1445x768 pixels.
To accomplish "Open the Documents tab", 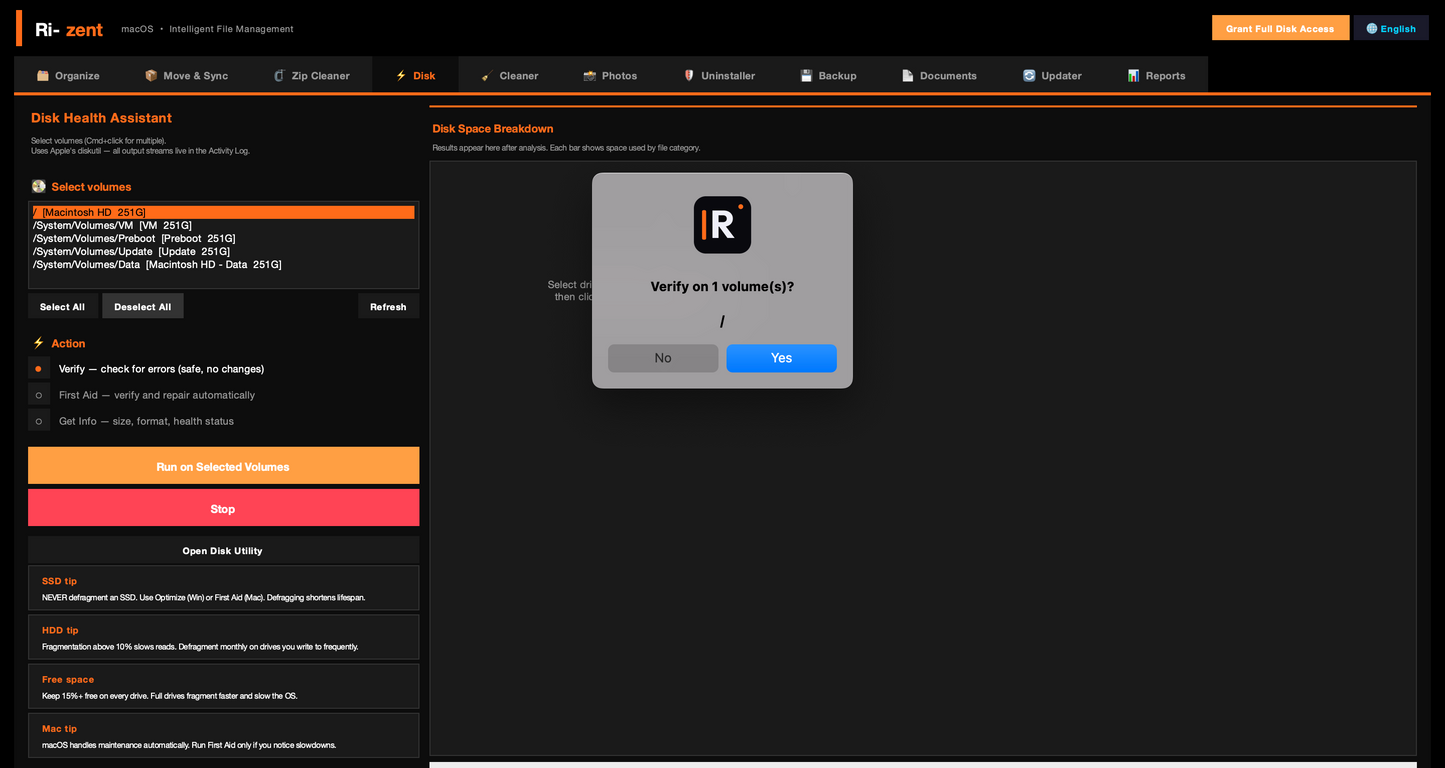I will click(x=939, y=75).
